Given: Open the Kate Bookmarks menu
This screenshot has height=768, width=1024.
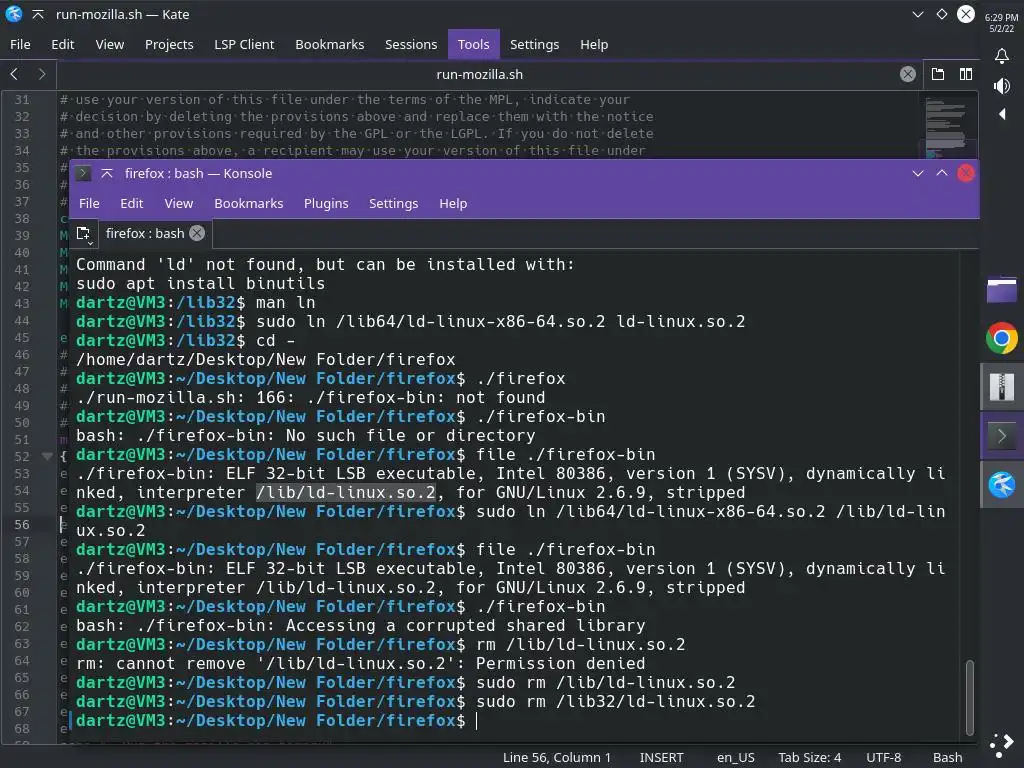Looking at the screenshot, I should tap(330, 44).
